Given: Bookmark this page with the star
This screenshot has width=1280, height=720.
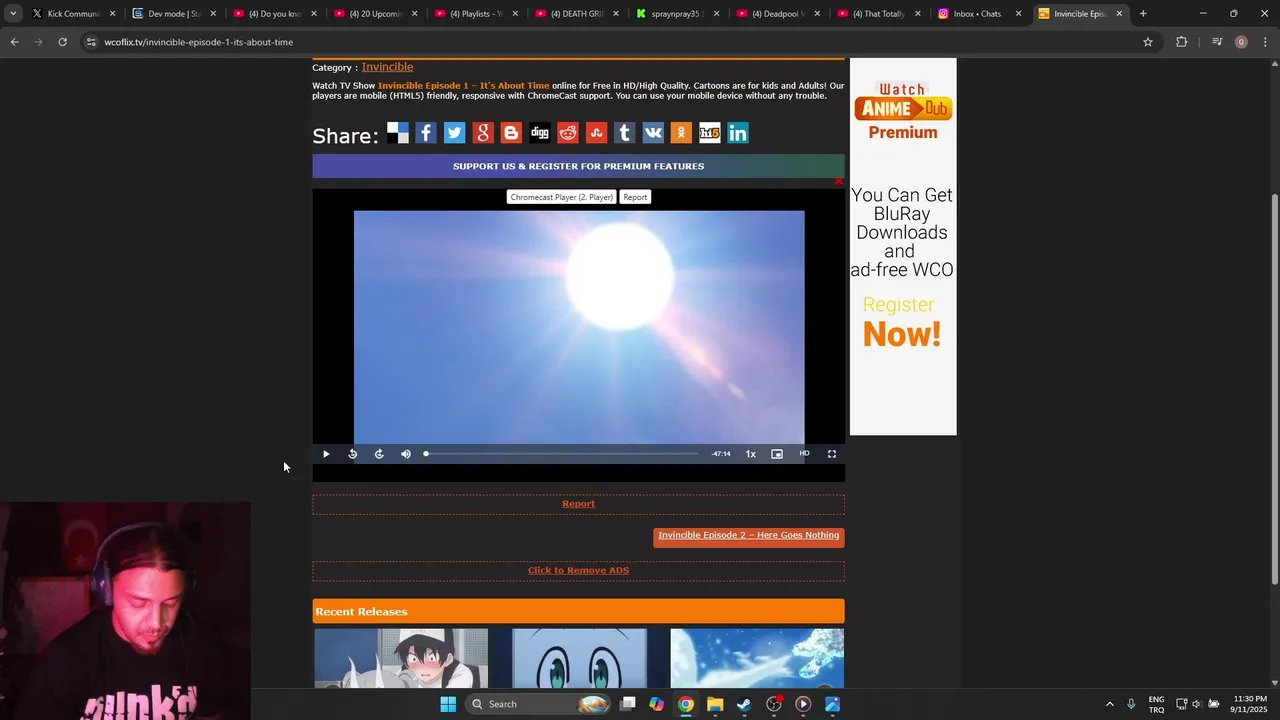Looking at the screenshot, I should pyautogui.click(x=1148, y=42).
